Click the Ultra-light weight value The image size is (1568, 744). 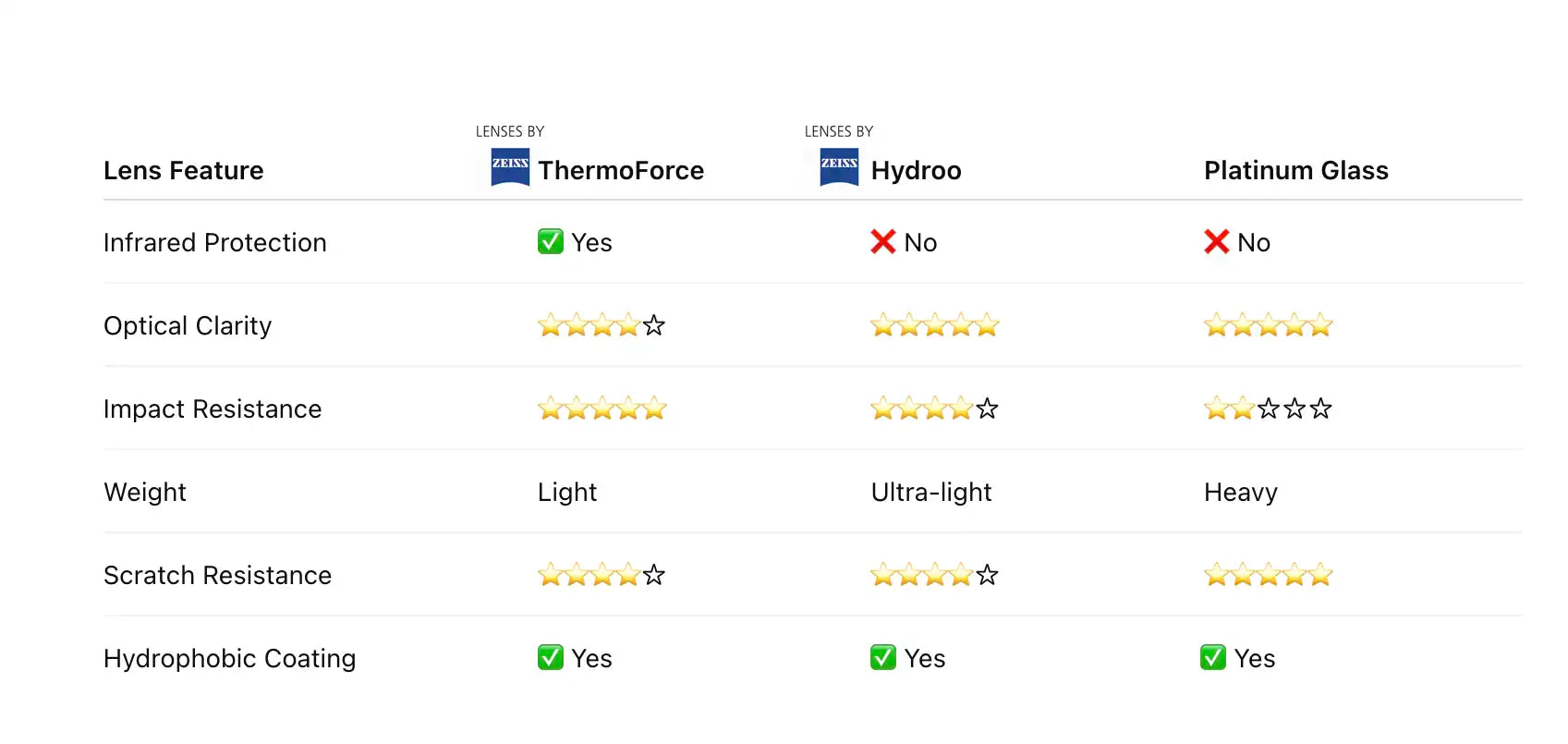(x=930, y=493)
